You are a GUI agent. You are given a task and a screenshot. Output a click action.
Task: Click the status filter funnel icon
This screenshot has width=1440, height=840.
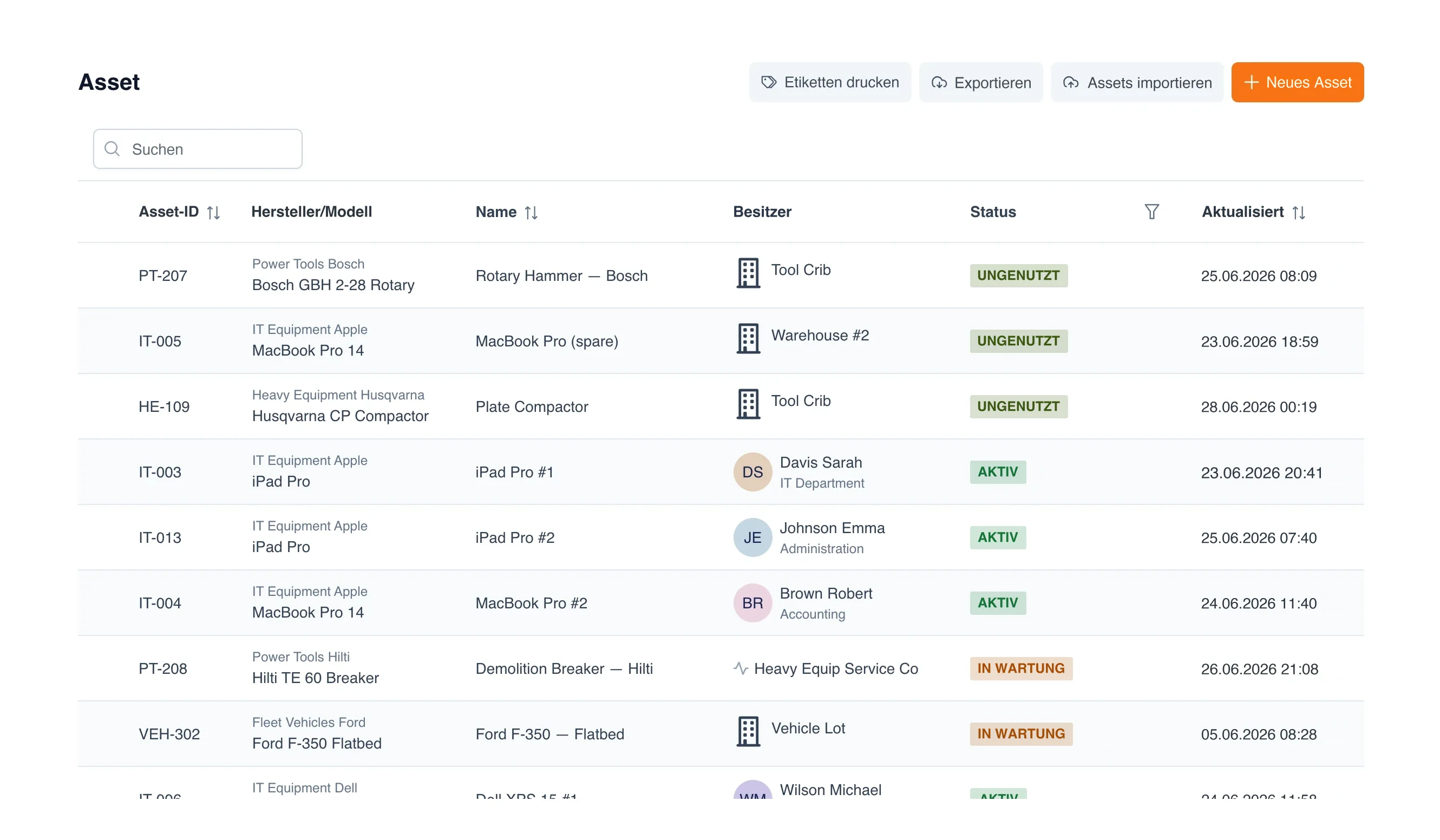[x=1151, y=212]
